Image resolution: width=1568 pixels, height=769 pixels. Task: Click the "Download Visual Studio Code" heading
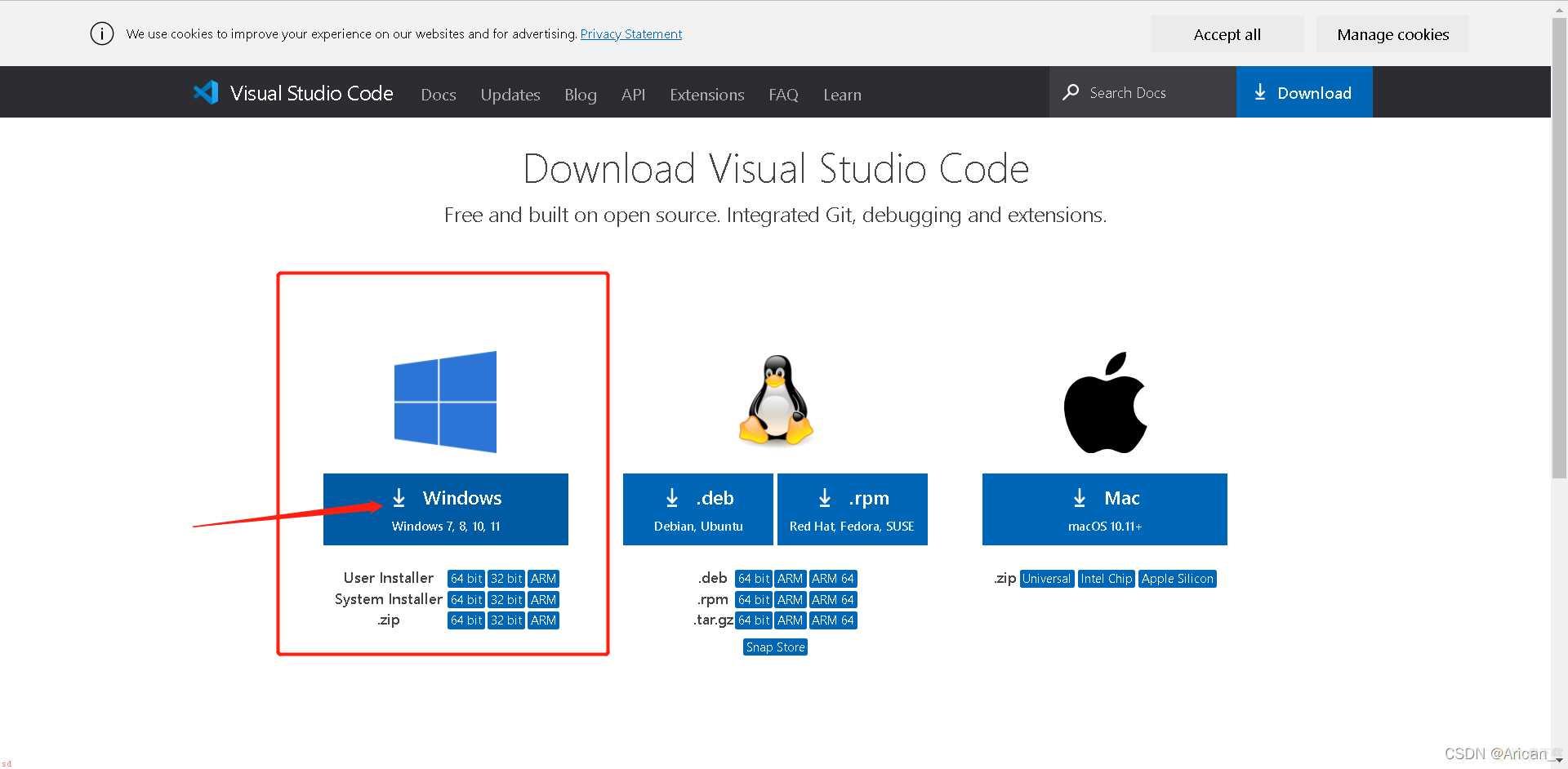[x=776, y=168]
